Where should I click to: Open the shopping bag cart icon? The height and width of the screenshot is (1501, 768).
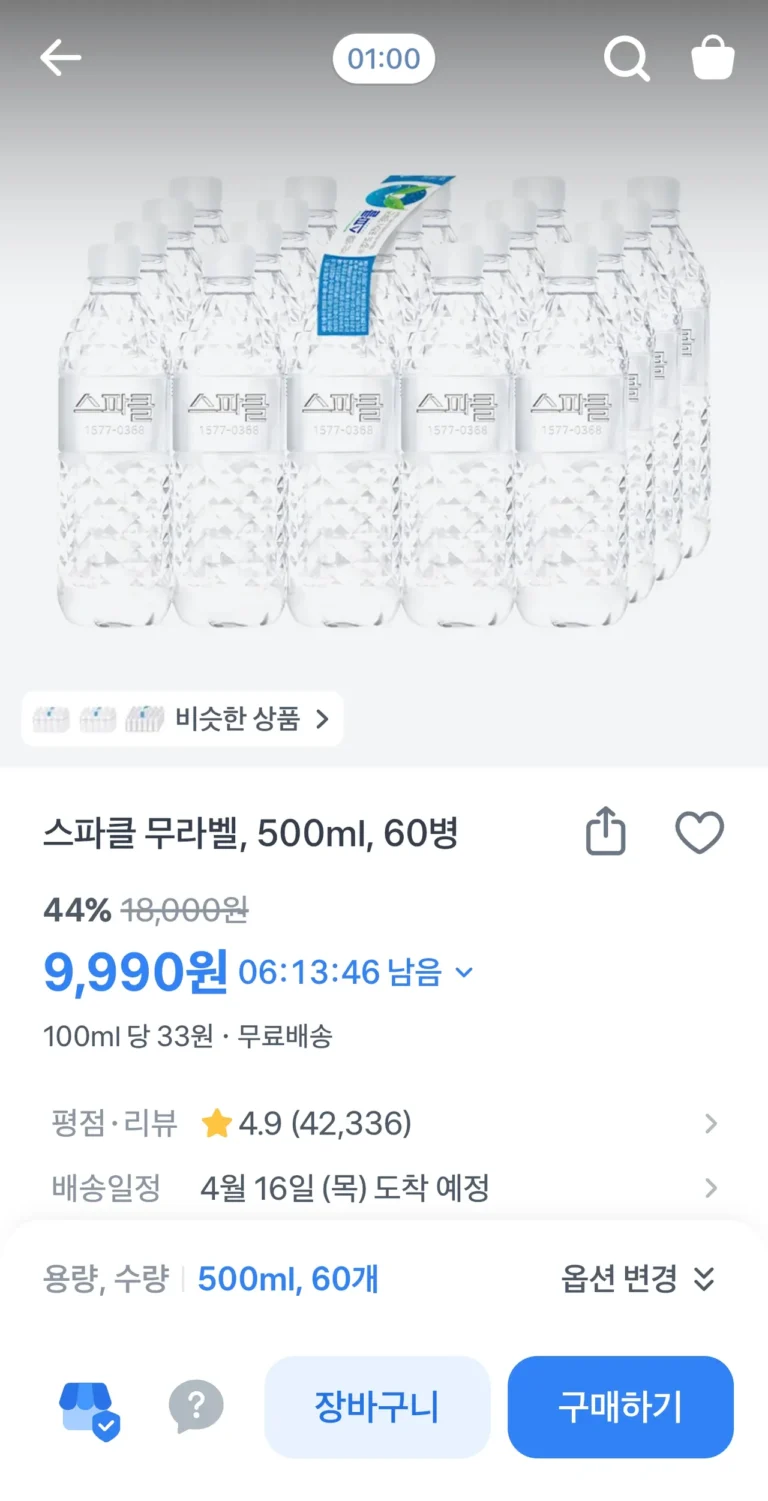(713, 59)
